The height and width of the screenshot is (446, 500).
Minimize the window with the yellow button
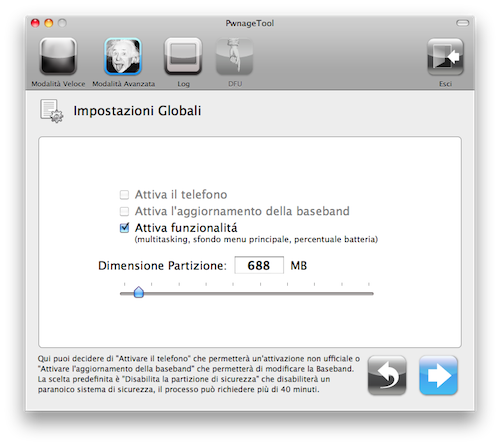pyautogui.click(x=49, y=23)
